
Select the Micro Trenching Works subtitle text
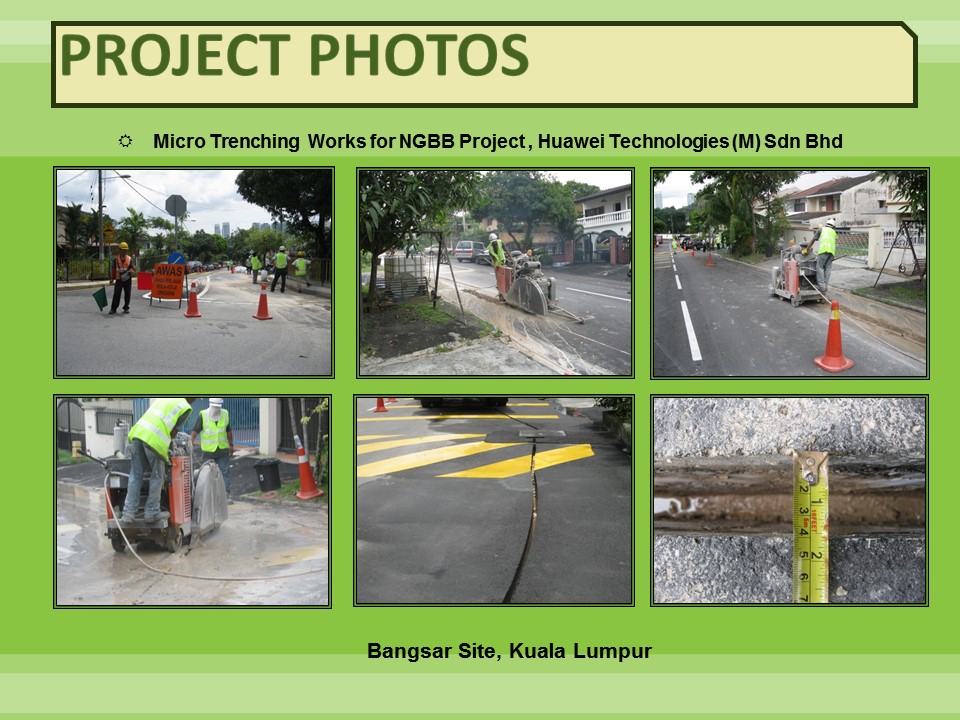pos(497,141)
